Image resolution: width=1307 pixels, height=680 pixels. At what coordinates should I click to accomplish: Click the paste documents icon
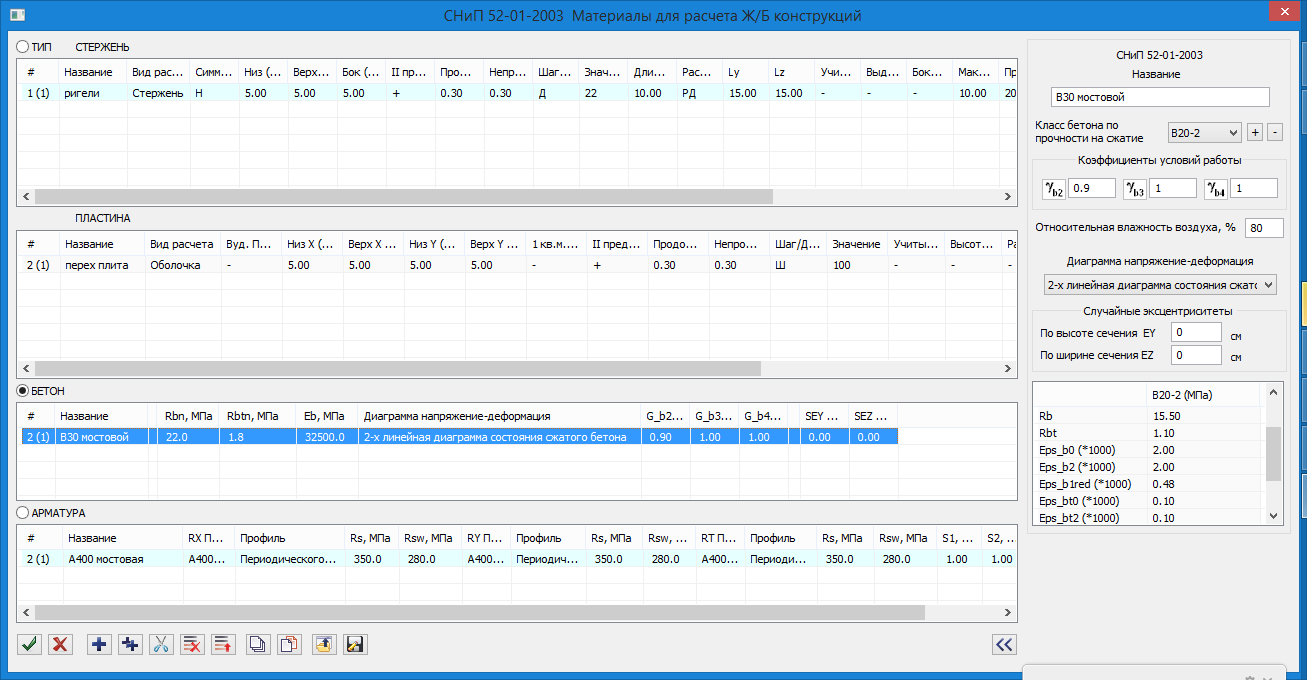(289, 644)
